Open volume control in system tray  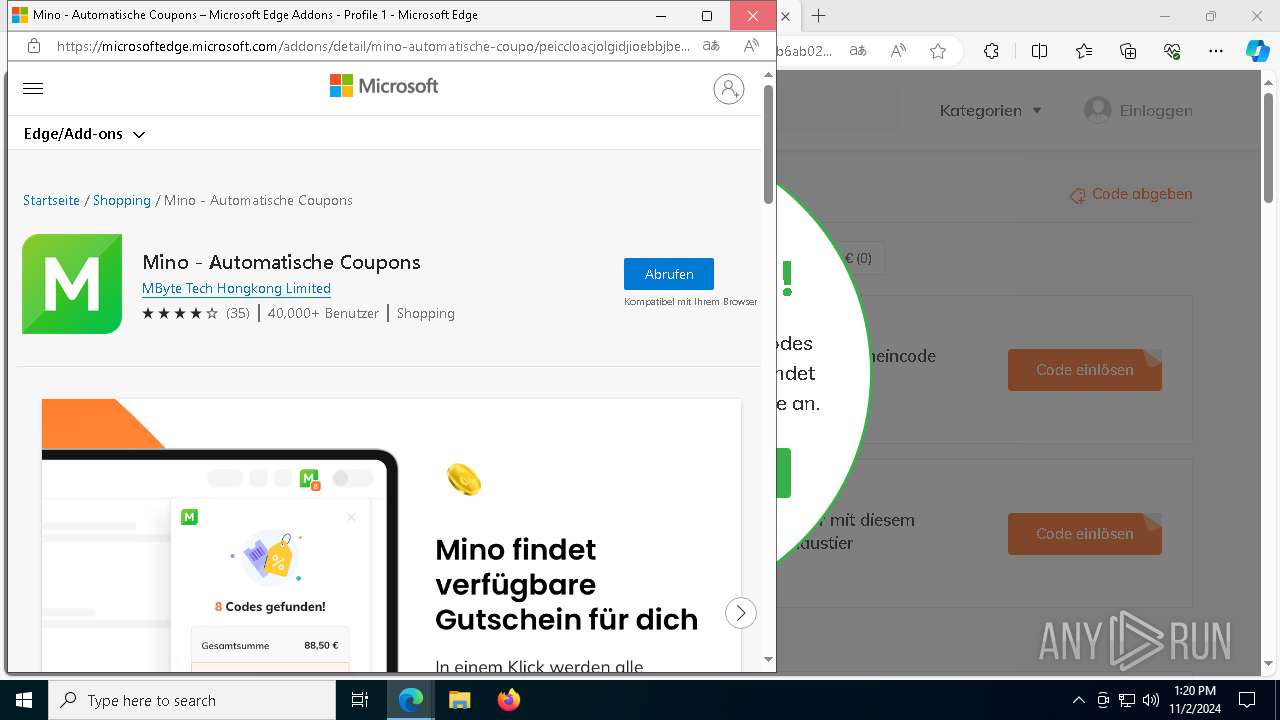point(1151,700)
